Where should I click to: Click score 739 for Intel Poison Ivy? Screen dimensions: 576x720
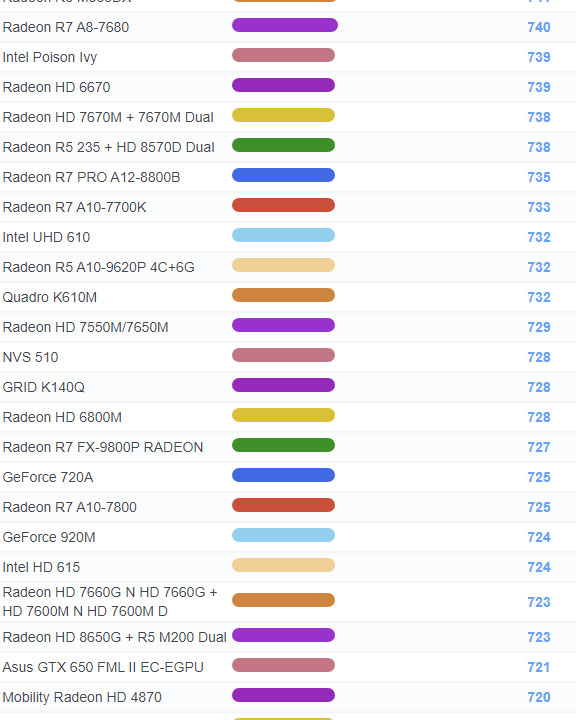click(x=539, y=57)
